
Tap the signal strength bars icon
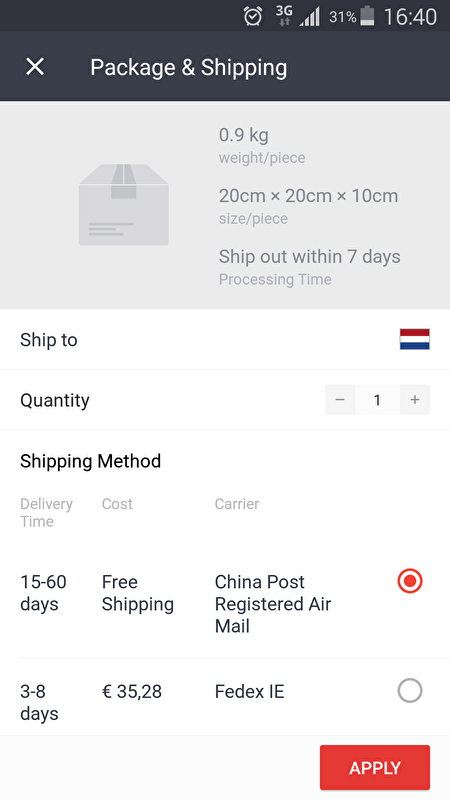[310, 17]
